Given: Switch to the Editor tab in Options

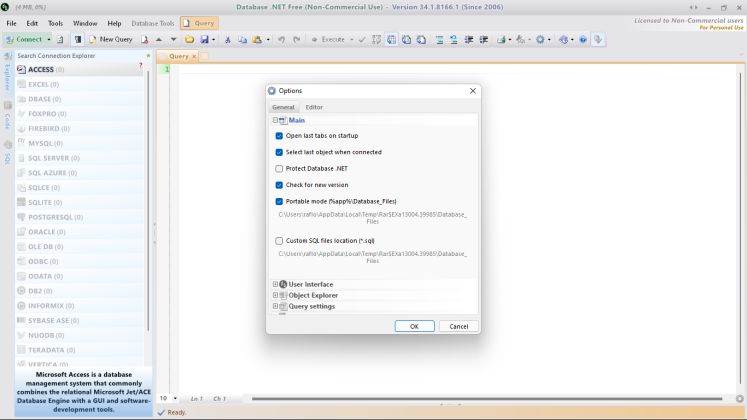Looking at the screenshot, I should click(314, 107).
